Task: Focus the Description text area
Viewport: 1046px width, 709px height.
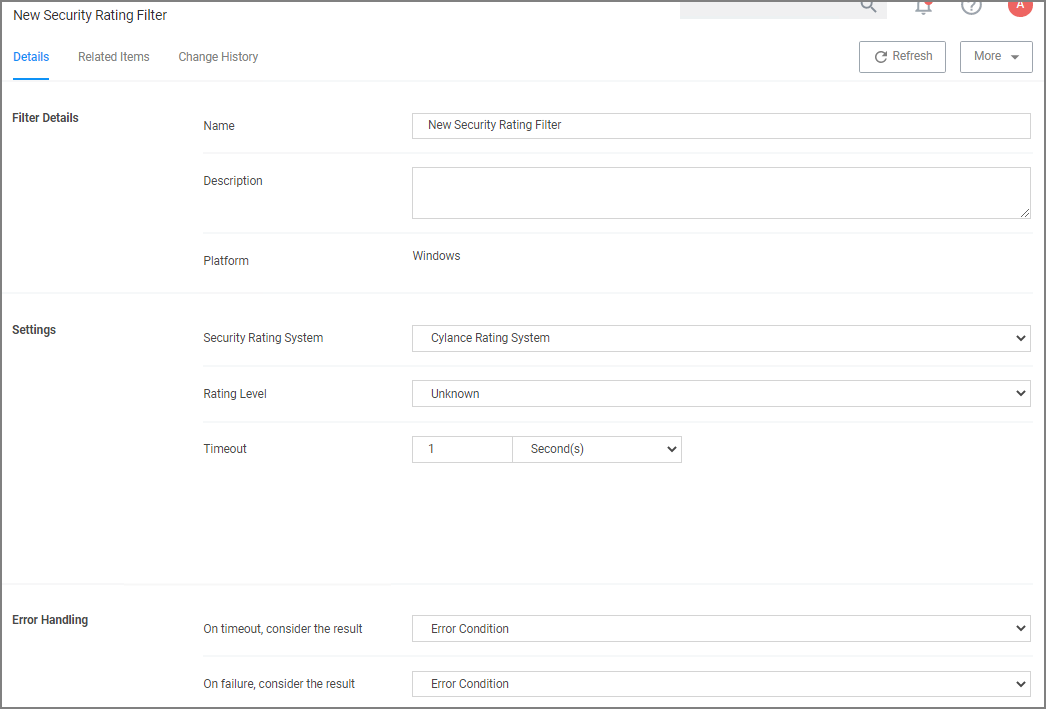Action: pos(720,193)
